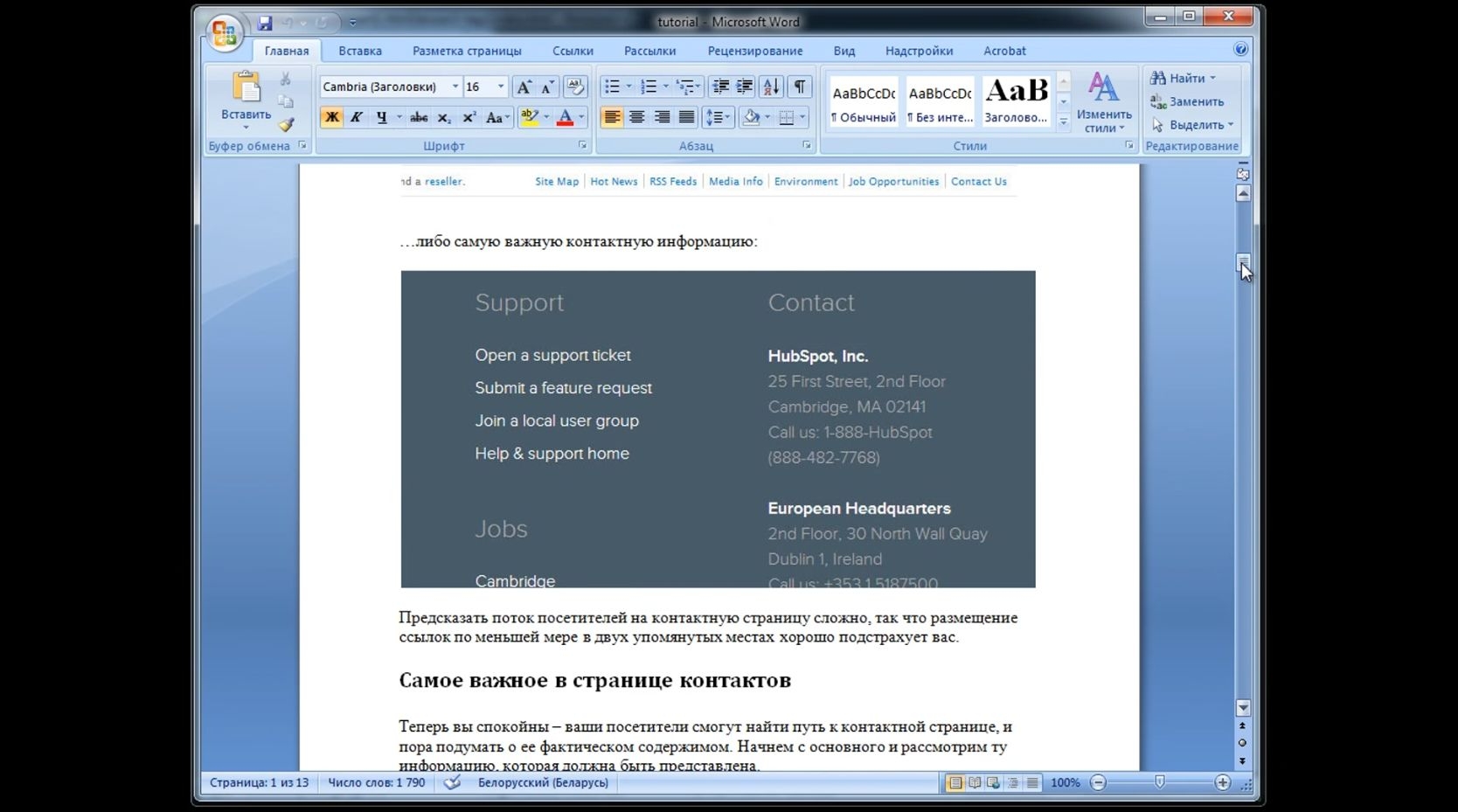The width and height of the screenshot is (1458, 812).
Task: Click the zoom out minus button
Action: 1099,782
